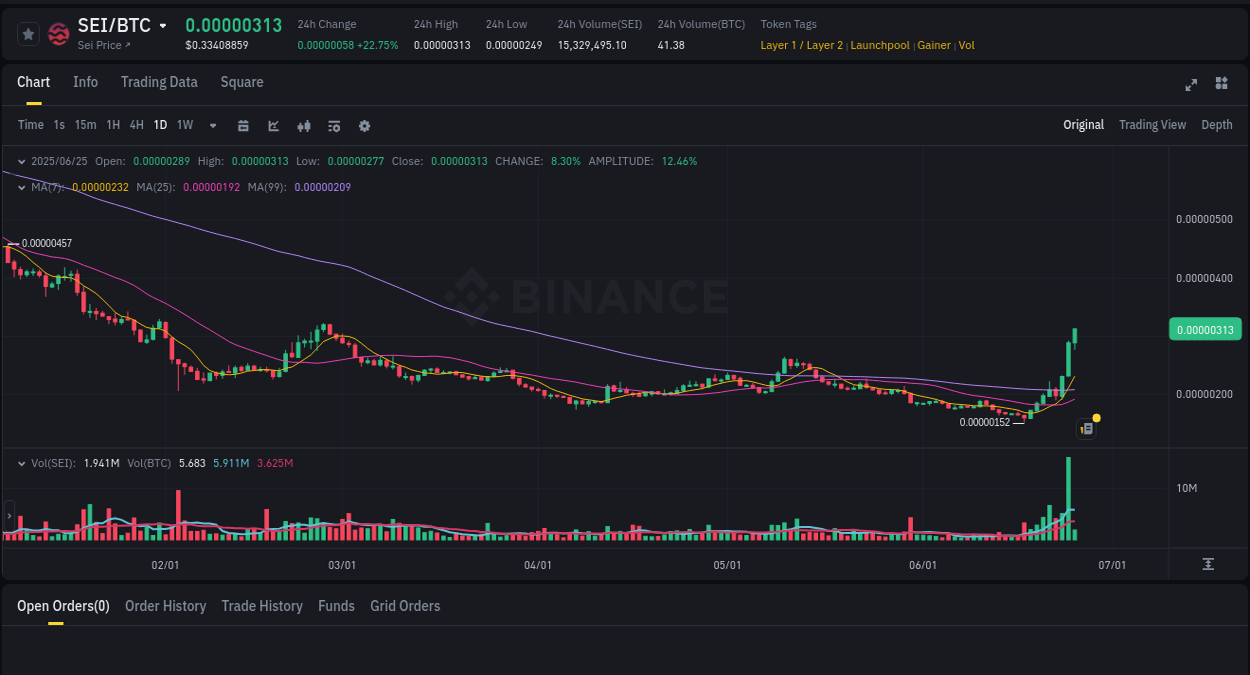Open the Order History tab
The image size is (1250, 675).
(x=165, y=606)
